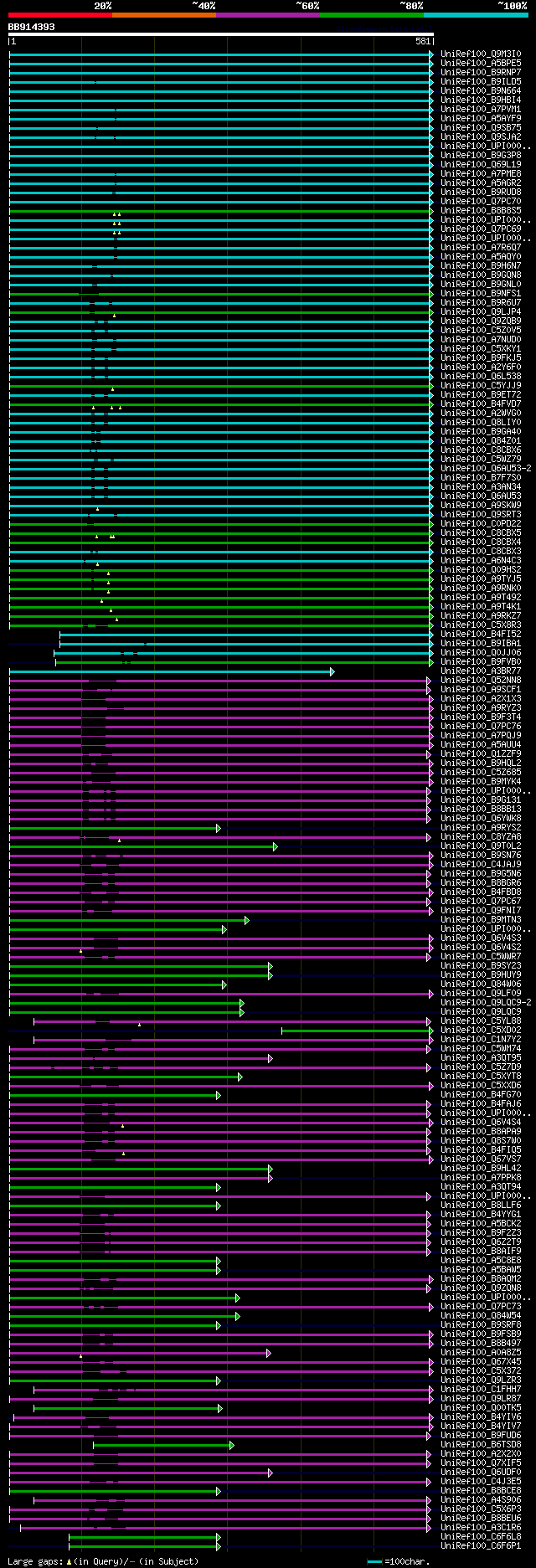Open hit UniRef100_A7PVM1
Screen dimensions: 536x1568
[x=481, y=110]
